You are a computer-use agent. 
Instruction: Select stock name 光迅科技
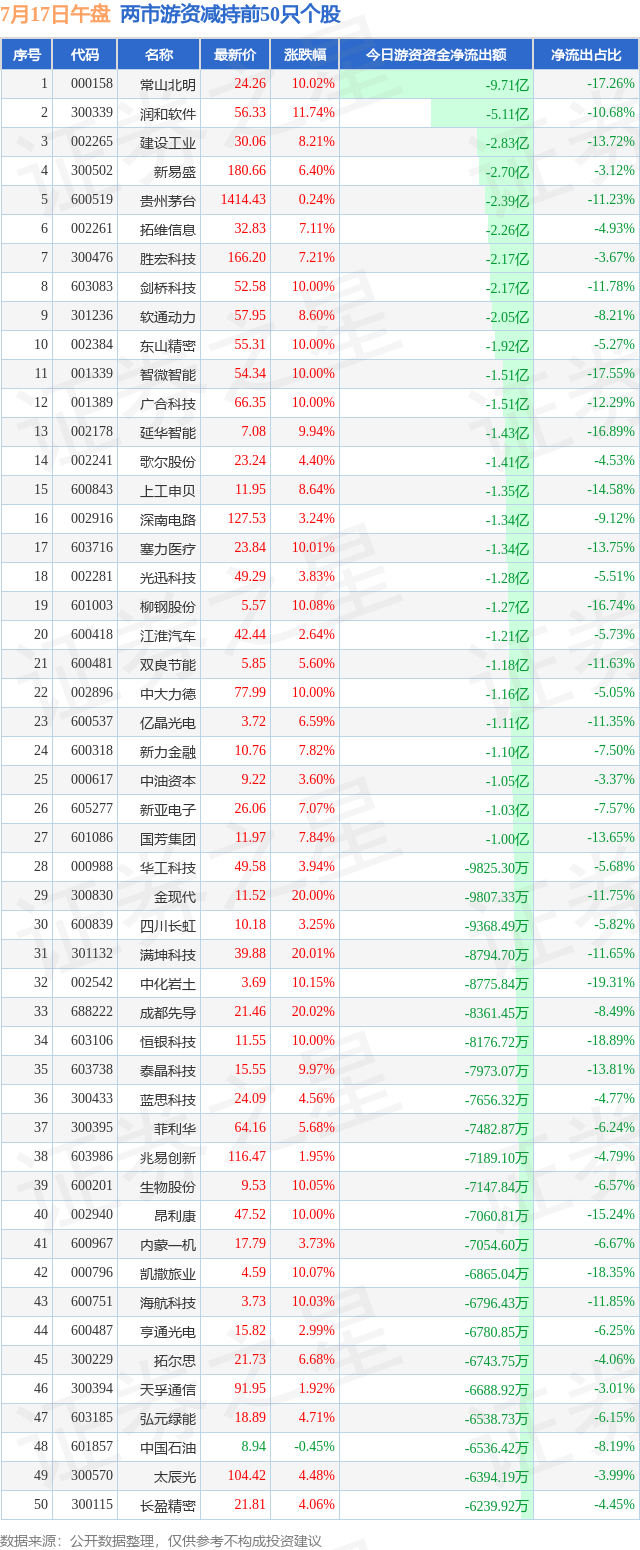tap(168, 577)
